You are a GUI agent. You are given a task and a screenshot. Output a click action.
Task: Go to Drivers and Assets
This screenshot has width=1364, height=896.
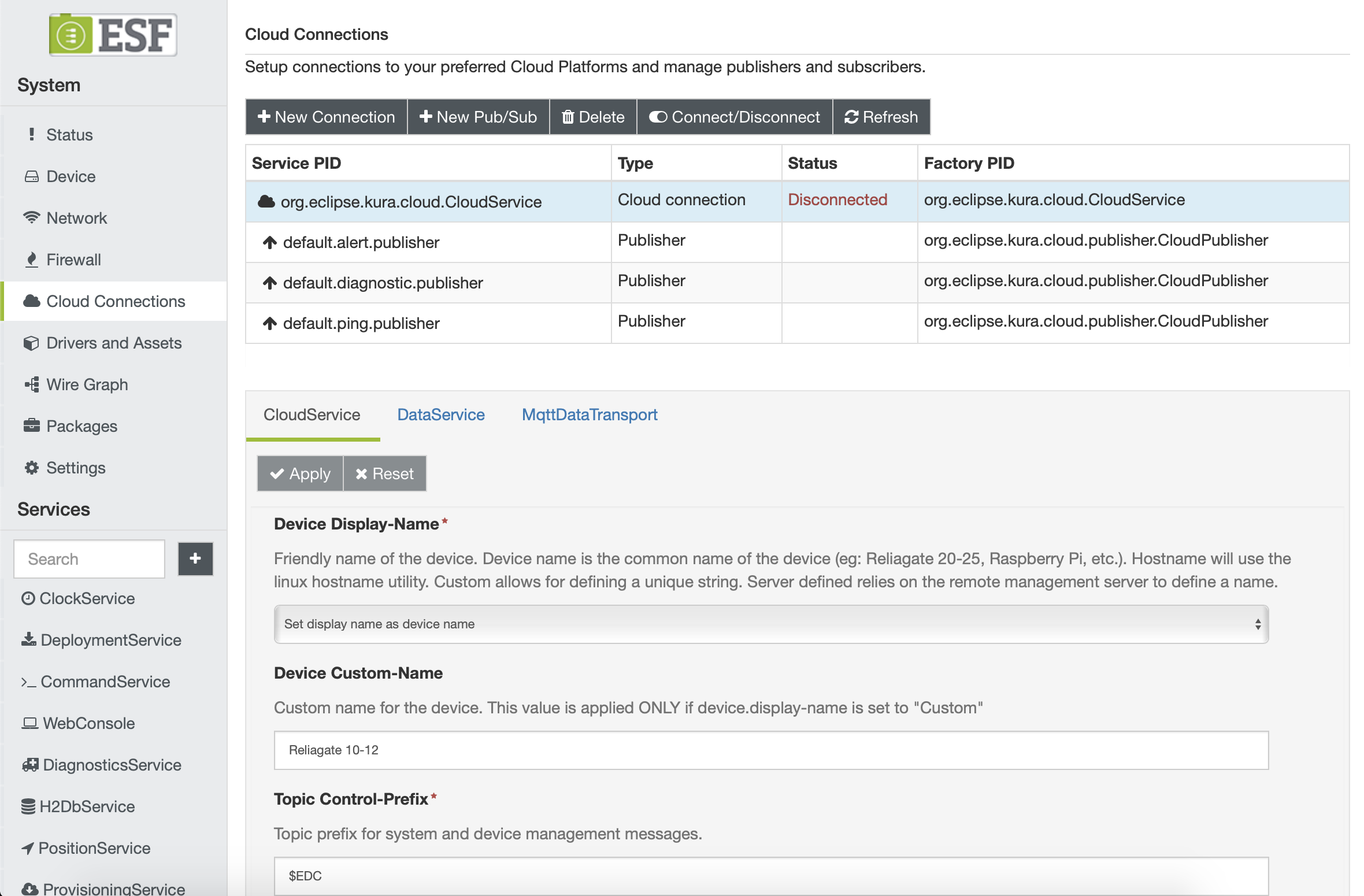pyautogui.click(x=113, y=343)
